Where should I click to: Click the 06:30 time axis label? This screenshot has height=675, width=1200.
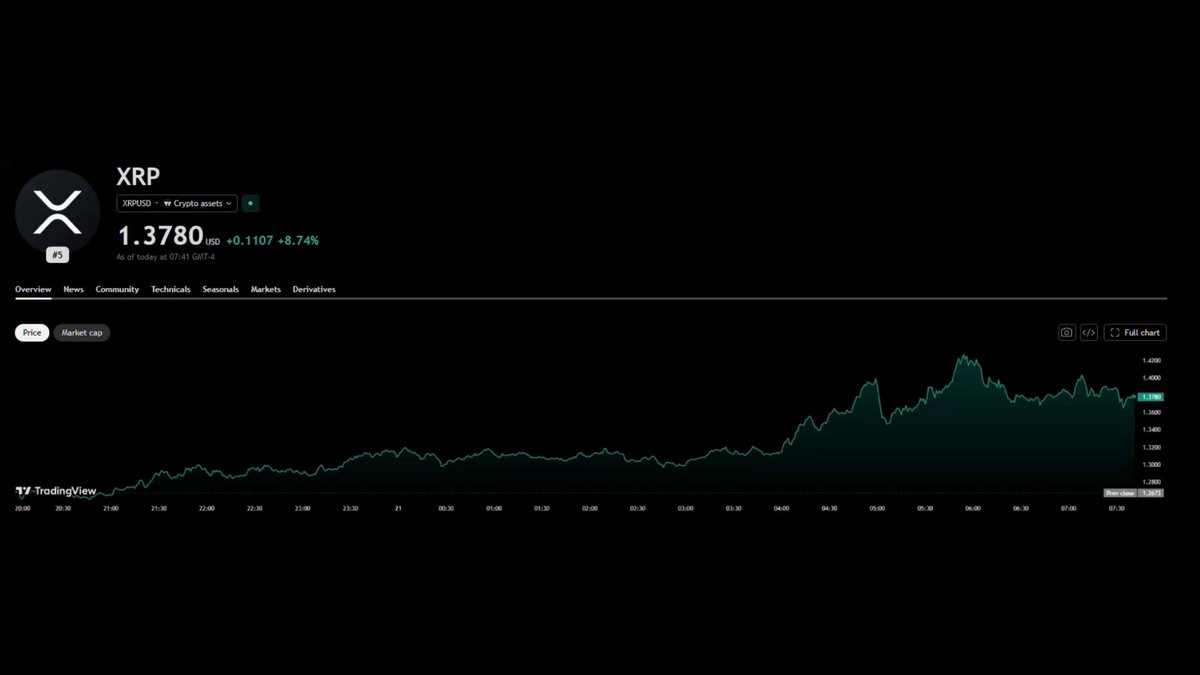pos(1020,508)
